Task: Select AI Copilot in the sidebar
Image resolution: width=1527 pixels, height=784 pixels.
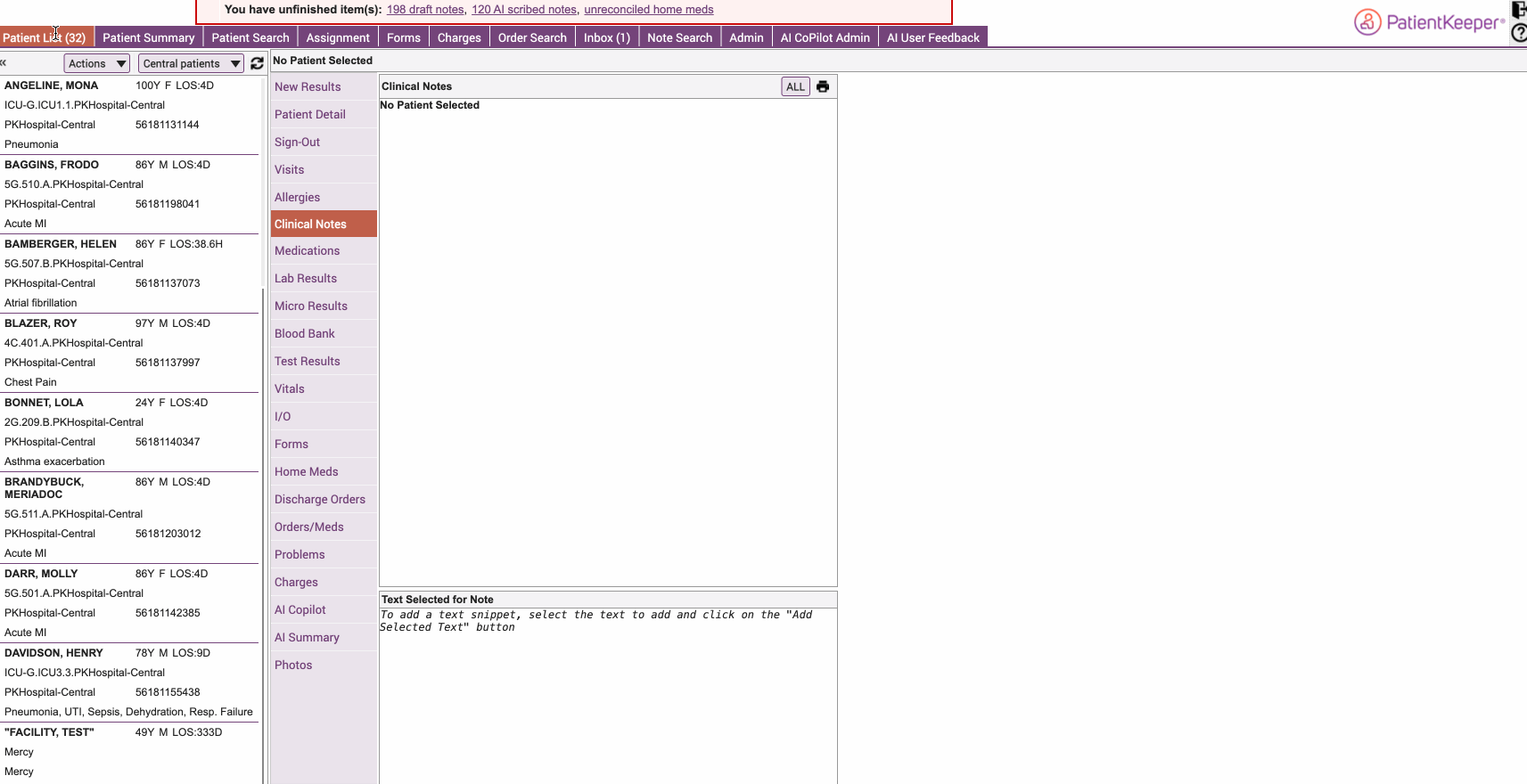Action: (300, 609)
